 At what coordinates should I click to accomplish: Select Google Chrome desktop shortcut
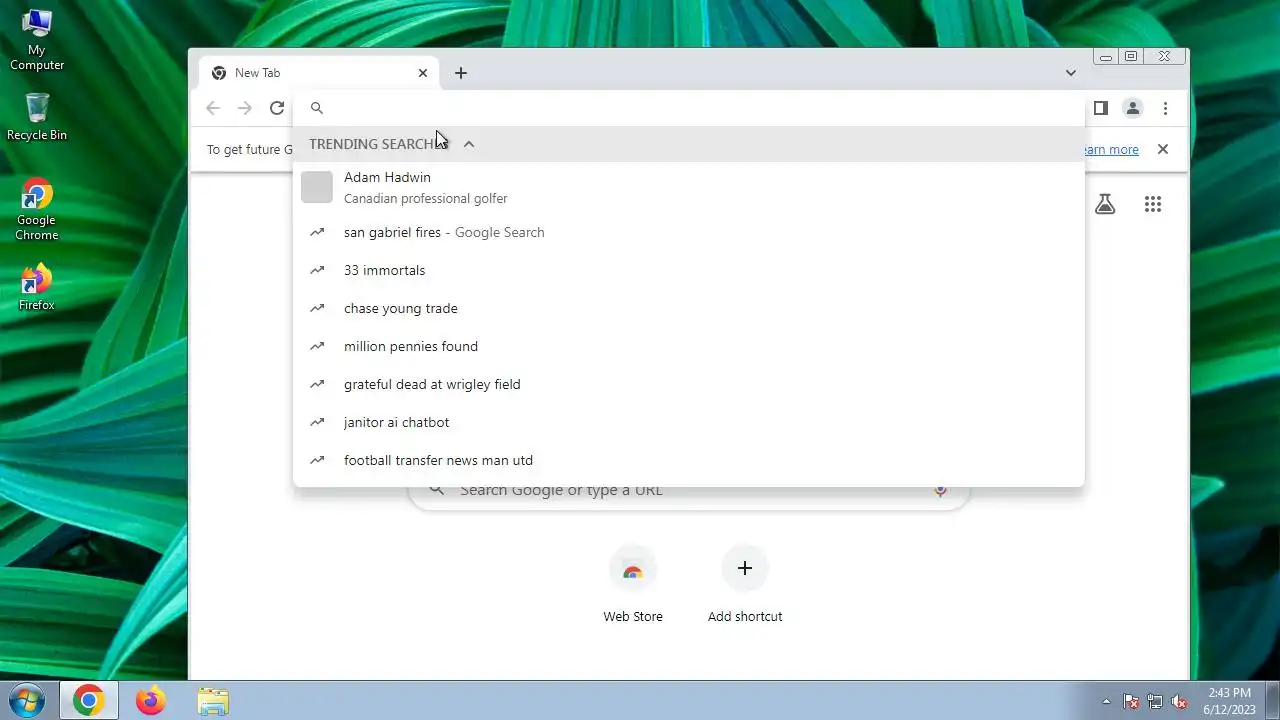click(x=37, y=210)
